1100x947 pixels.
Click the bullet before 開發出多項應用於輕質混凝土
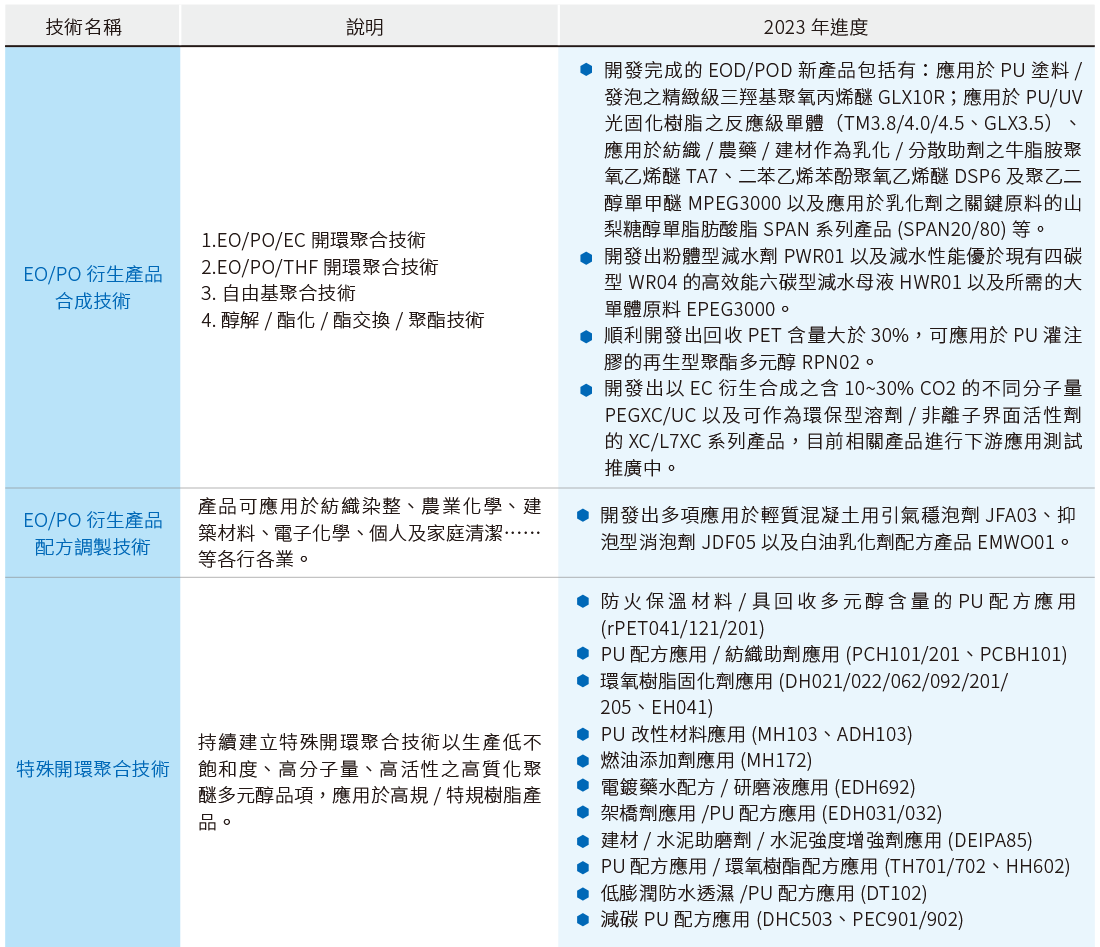coord(583,515)
